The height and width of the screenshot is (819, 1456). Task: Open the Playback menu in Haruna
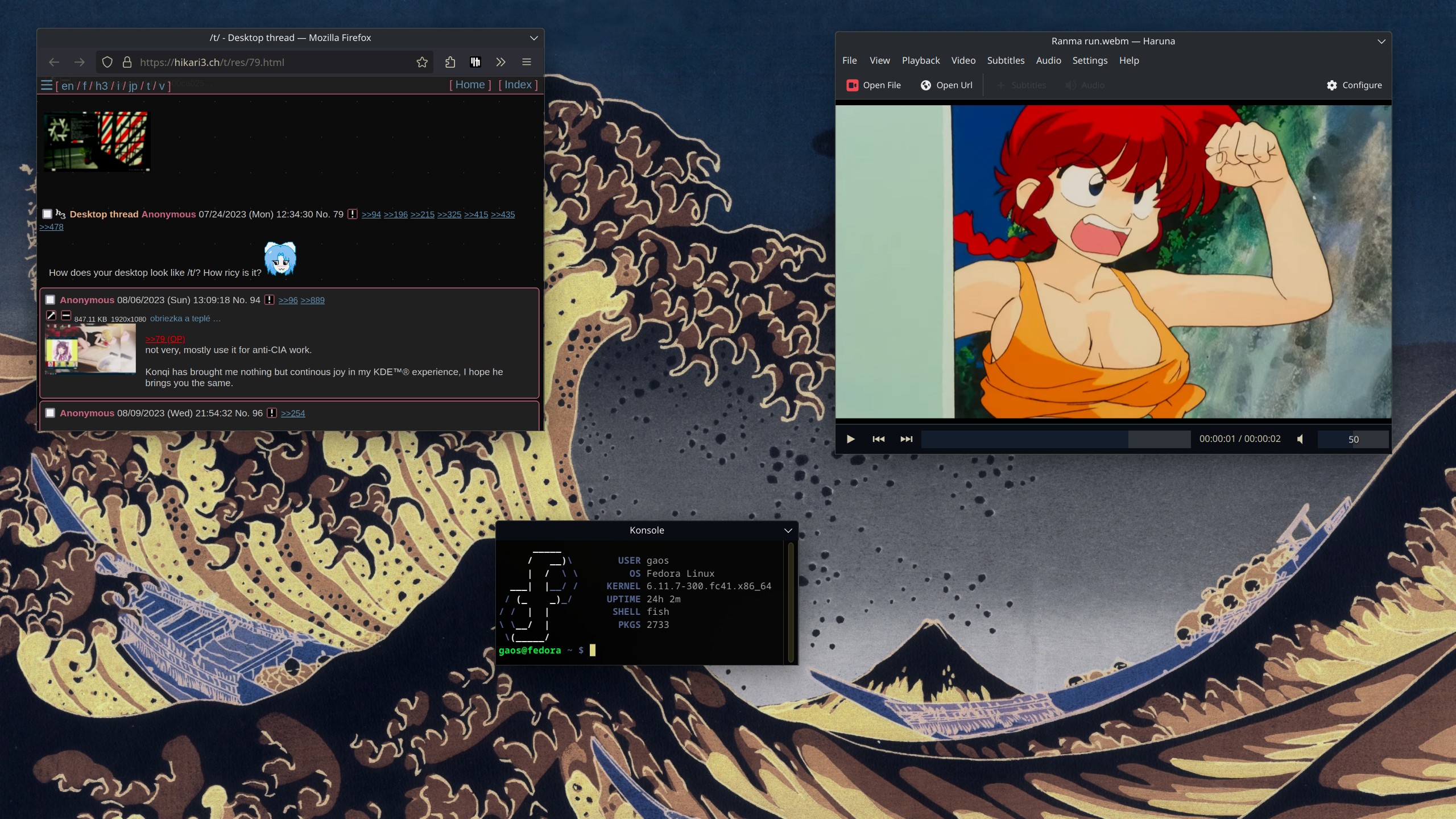[920, 60]
